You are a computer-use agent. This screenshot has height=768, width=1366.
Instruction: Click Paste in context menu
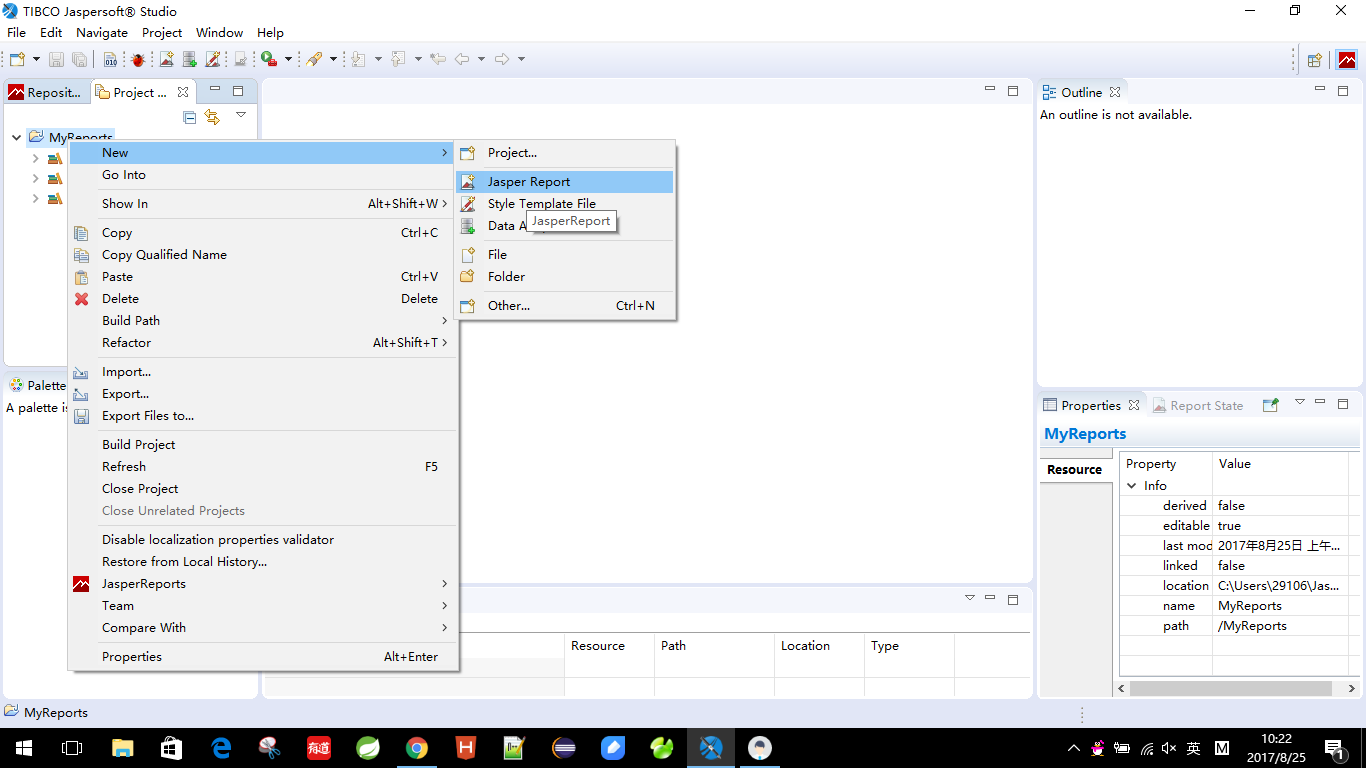pos(263,276)
